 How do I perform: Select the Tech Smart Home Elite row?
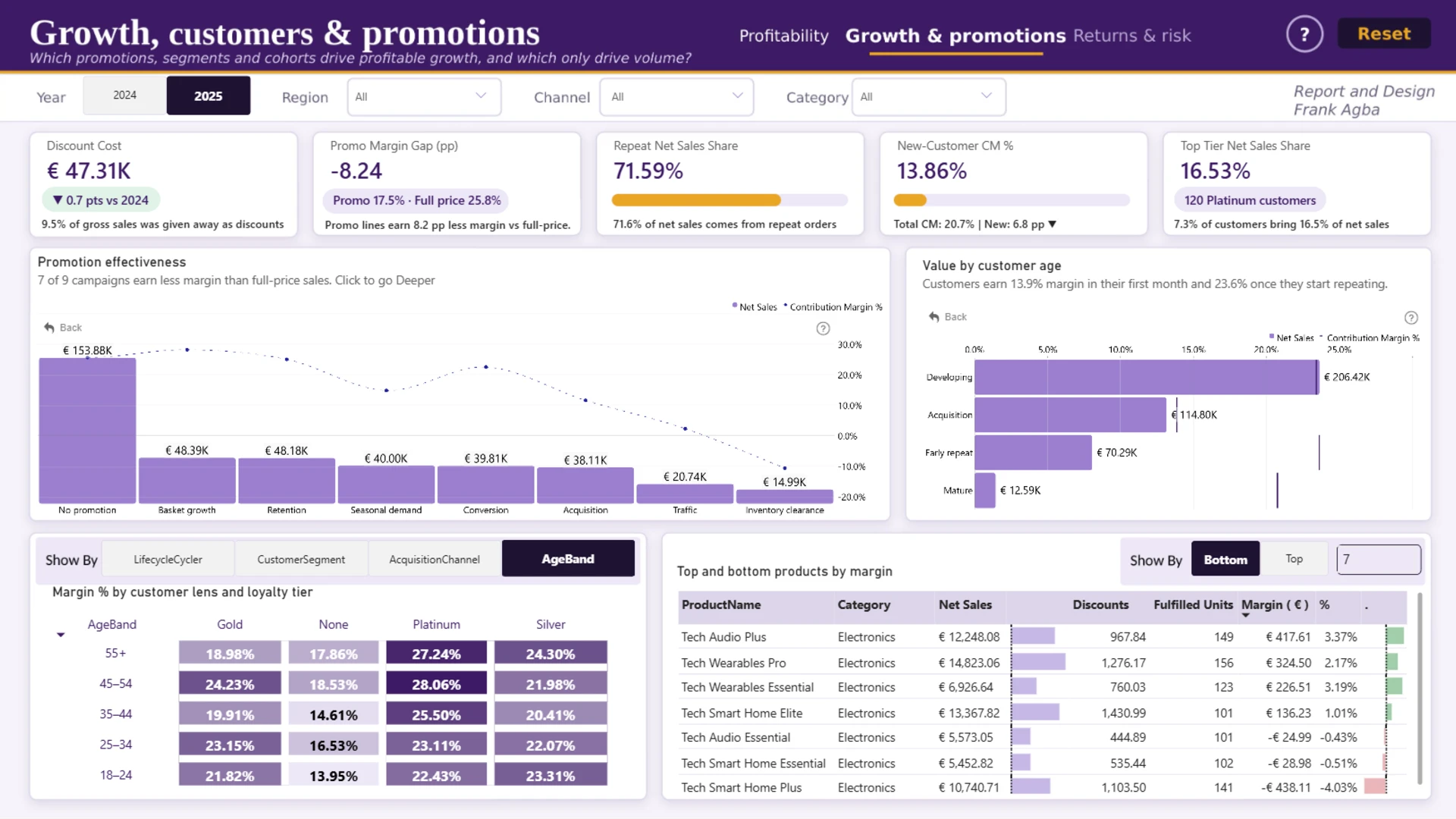(x=1043, y=713)
